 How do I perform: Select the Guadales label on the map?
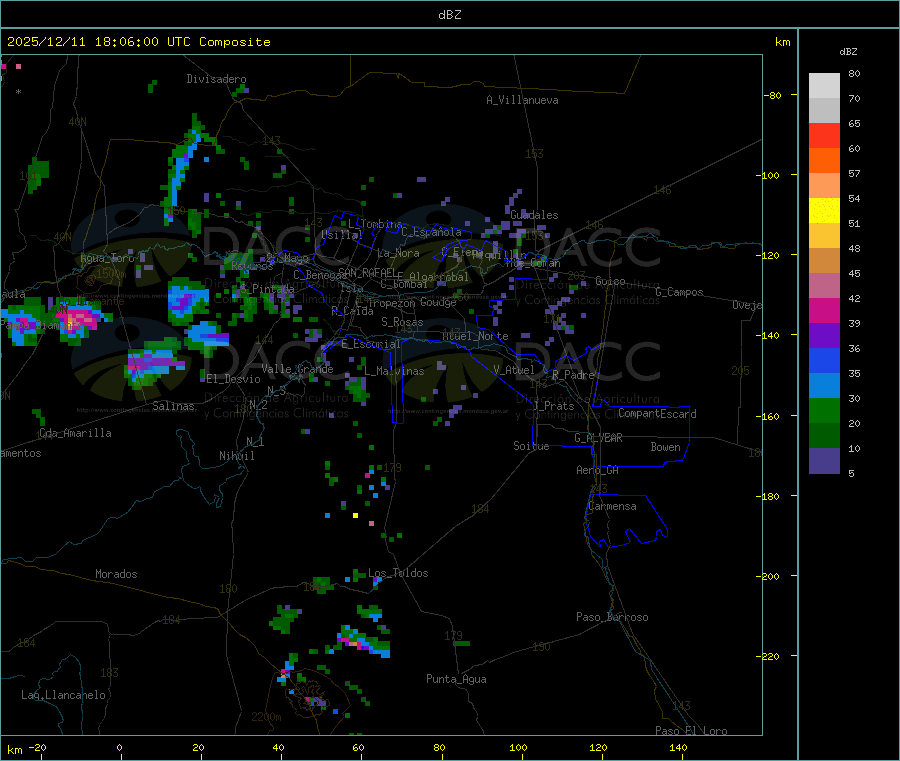pos(534,215)
